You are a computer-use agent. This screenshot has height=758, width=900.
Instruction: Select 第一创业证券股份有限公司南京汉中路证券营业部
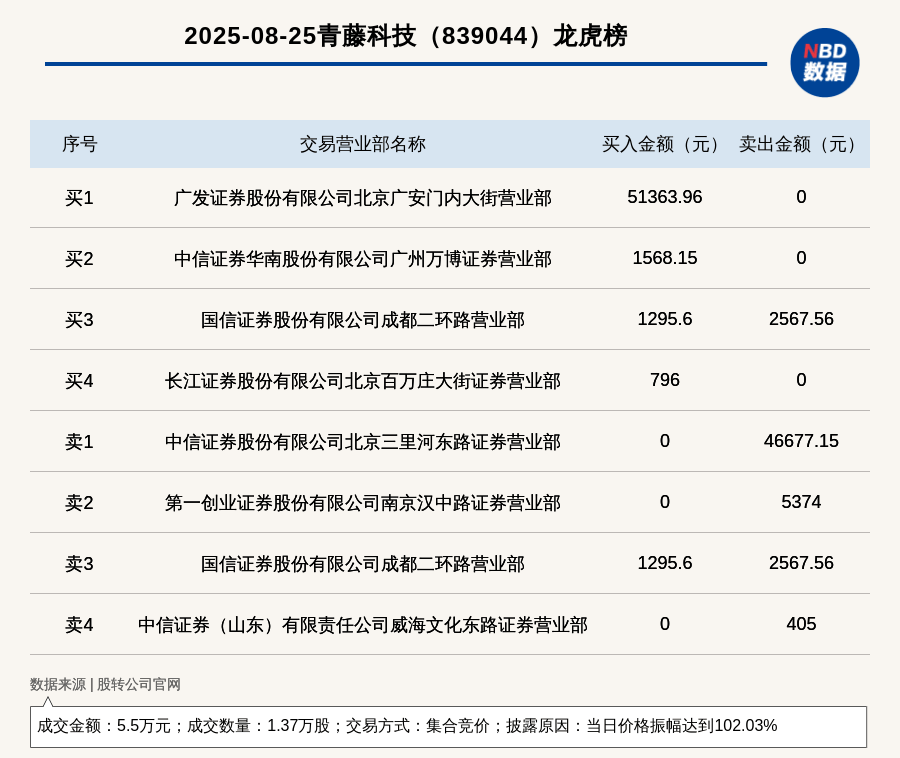click(x=363, y=503)
